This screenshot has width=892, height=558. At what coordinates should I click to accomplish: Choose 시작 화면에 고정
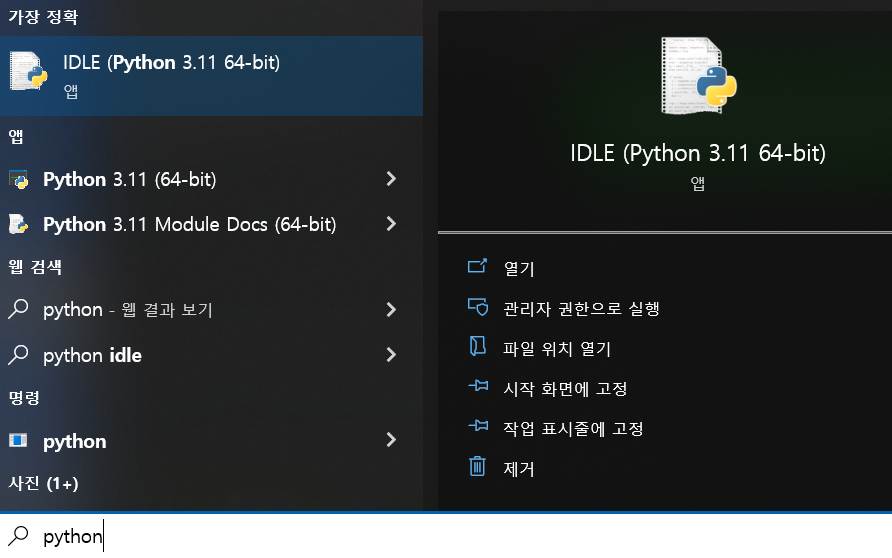tap(565, 388)
